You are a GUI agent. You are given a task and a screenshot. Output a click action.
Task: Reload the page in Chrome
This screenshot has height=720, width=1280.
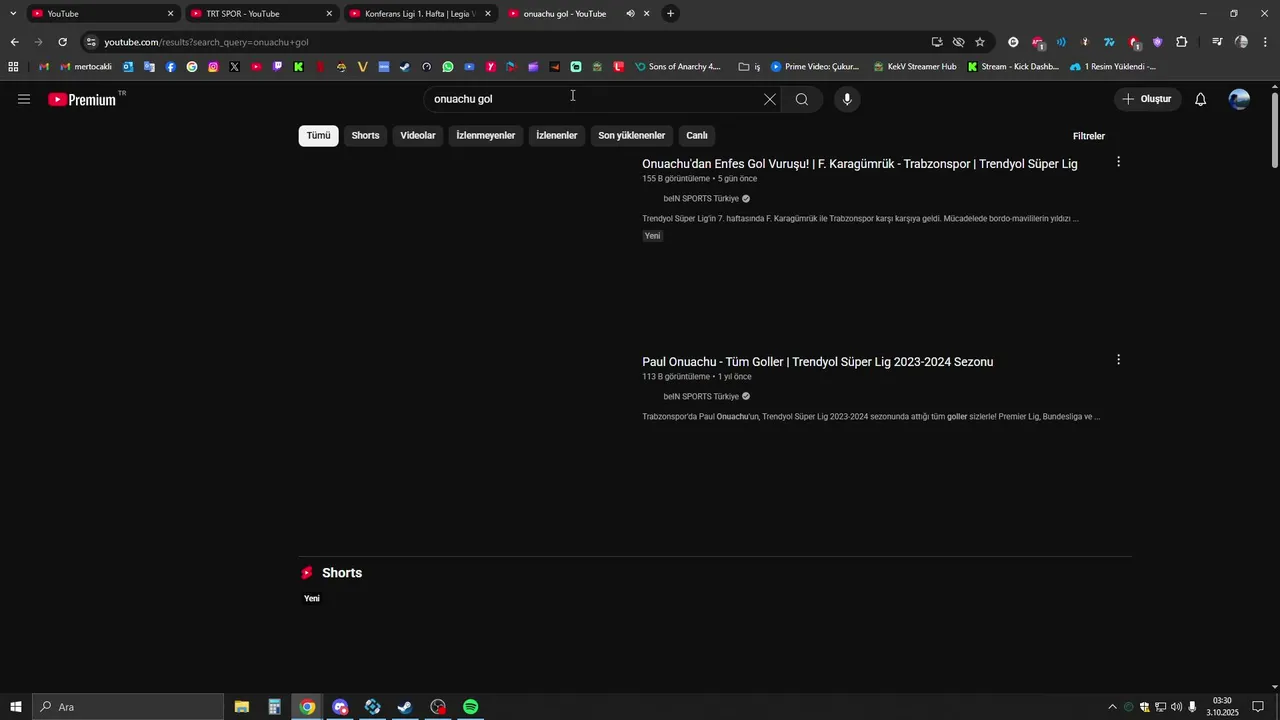(62, 42)
